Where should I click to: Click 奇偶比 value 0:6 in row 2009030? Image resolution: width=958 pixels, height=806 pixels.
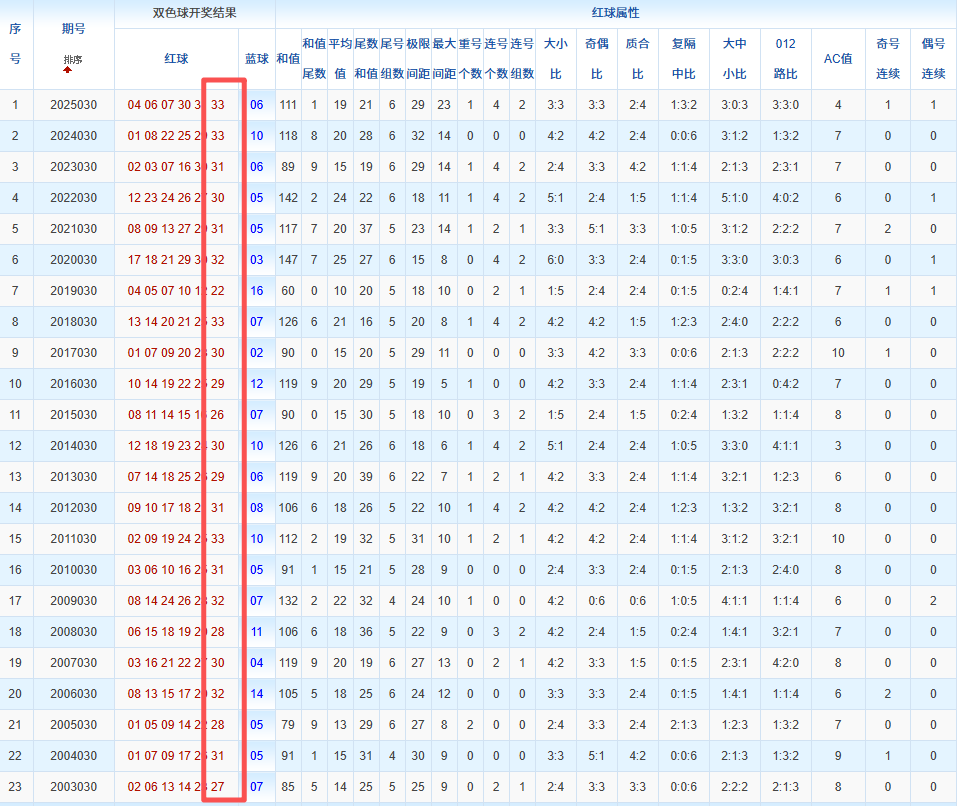(x=596, y=601)
